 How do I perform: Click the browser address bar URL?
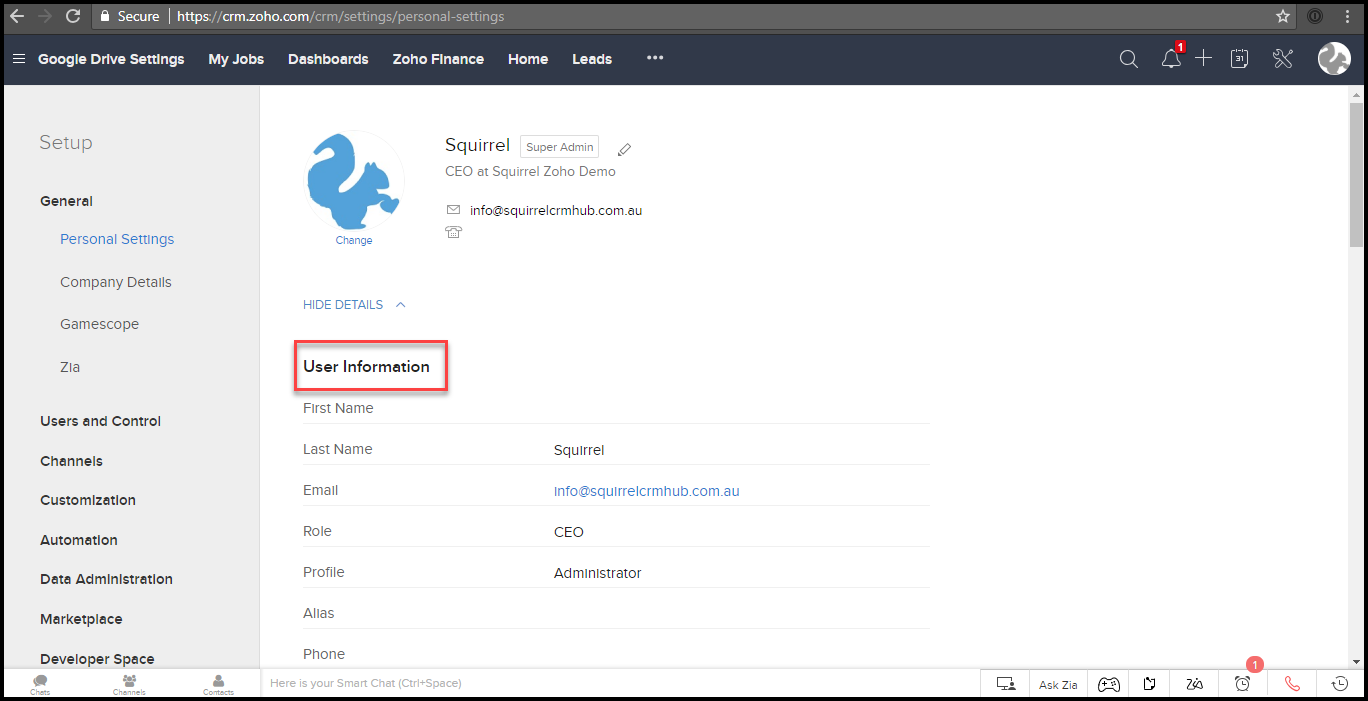(x=340, y=16)
